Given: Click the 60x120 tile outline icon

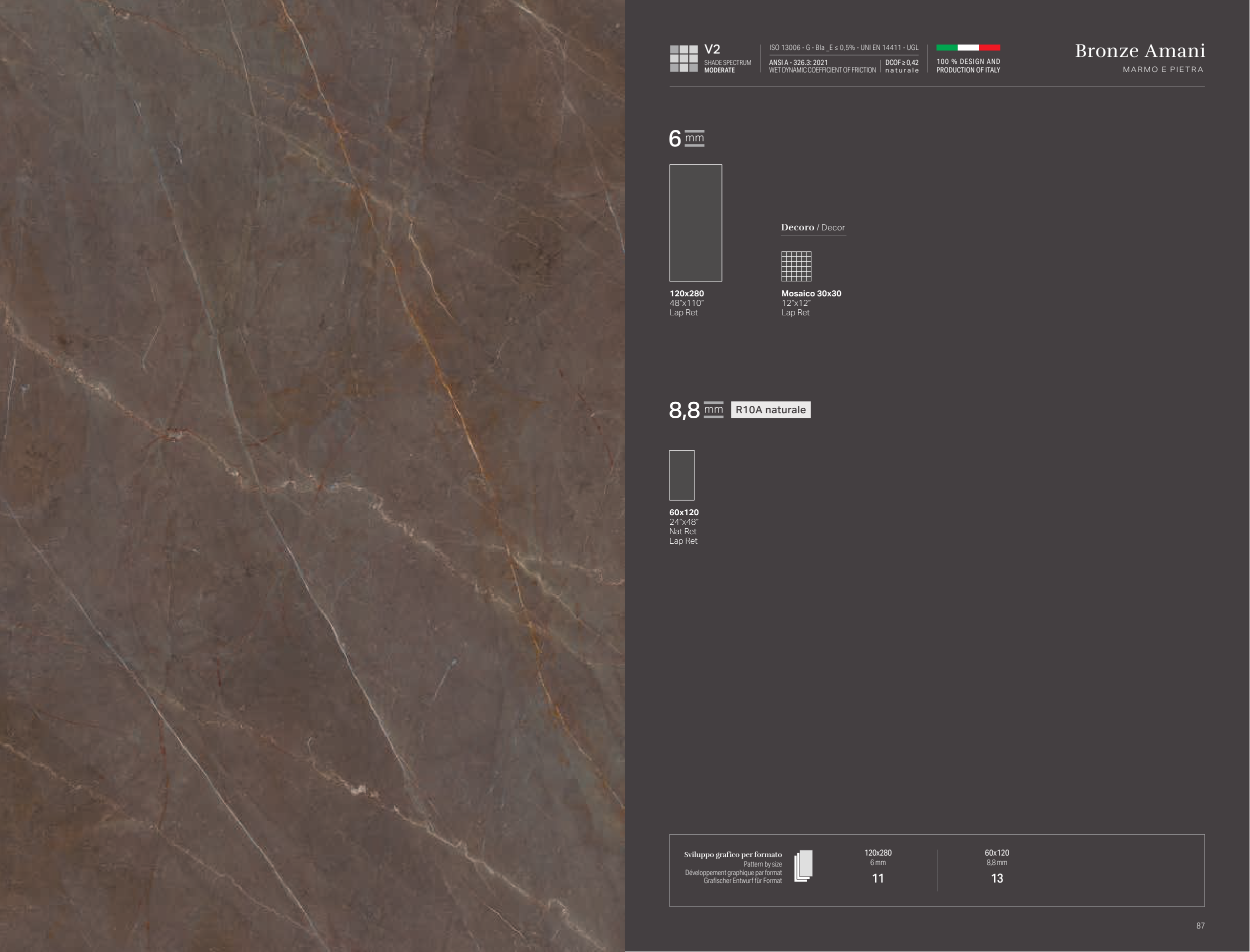Looking at the screenshot, I should (681, 475).
